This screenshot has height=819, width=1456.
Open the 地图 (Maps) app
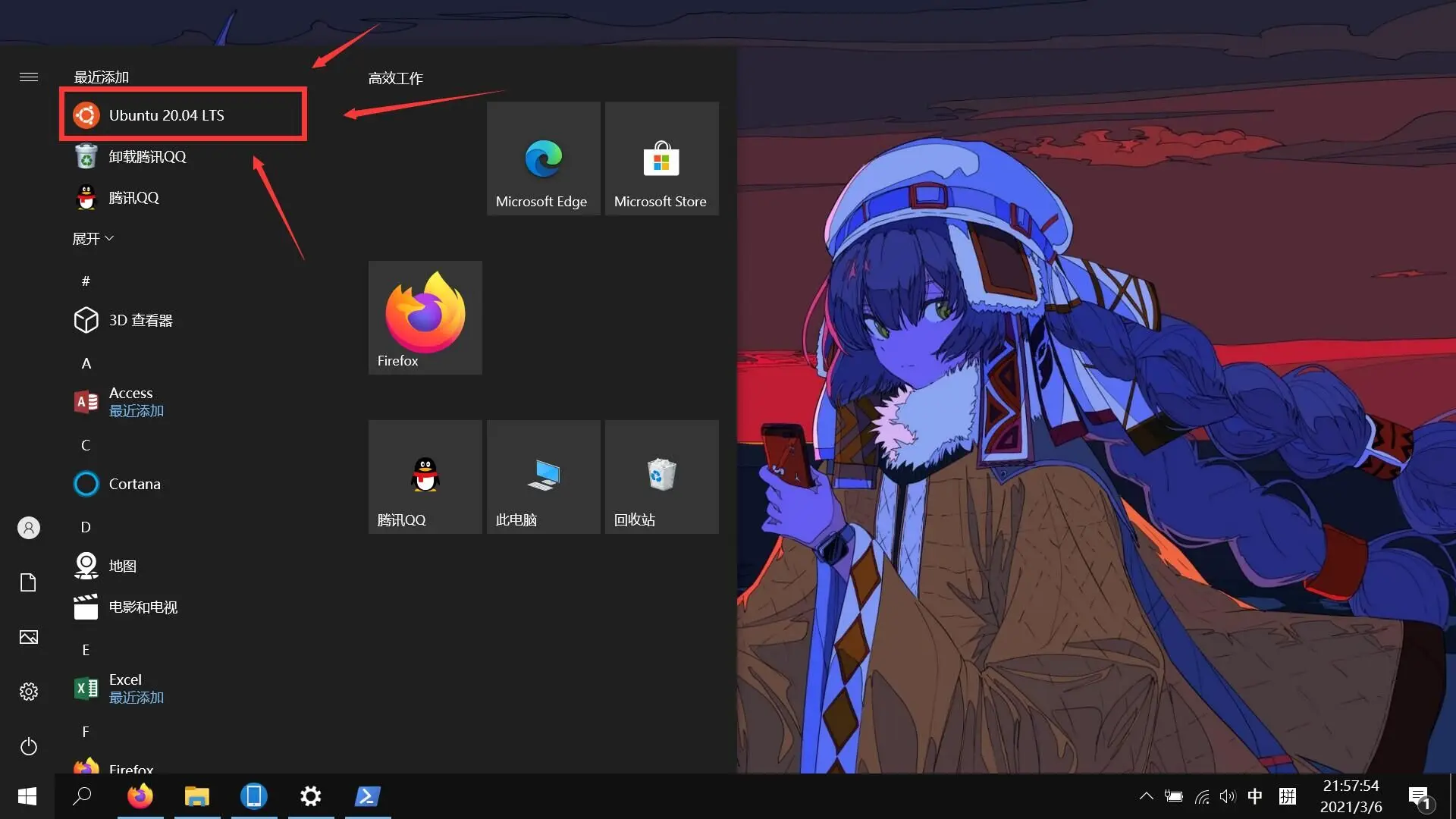[x=183, y=566]
